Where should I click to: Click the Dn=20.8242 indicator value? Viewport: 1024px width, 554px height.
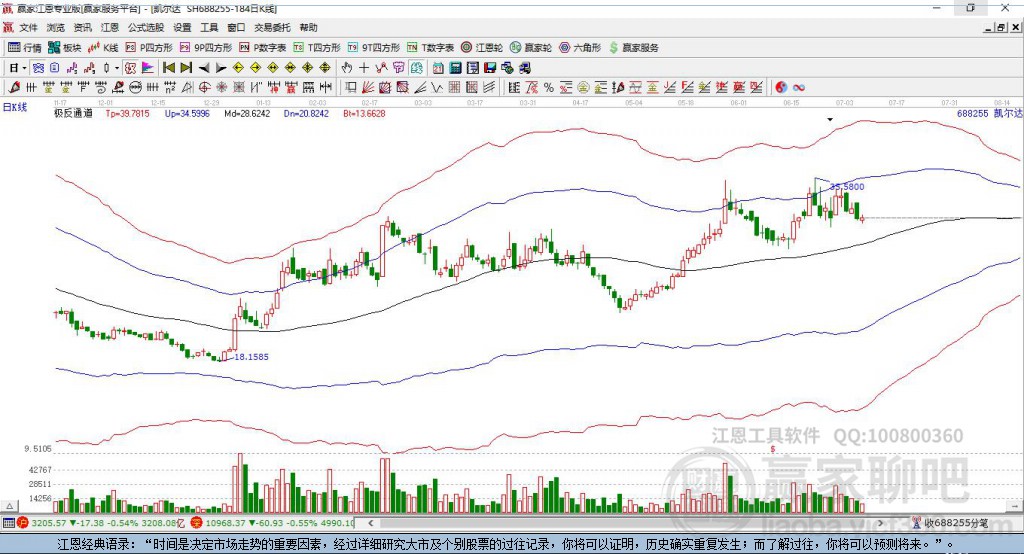pyautogui.click(x=306, y=113)
